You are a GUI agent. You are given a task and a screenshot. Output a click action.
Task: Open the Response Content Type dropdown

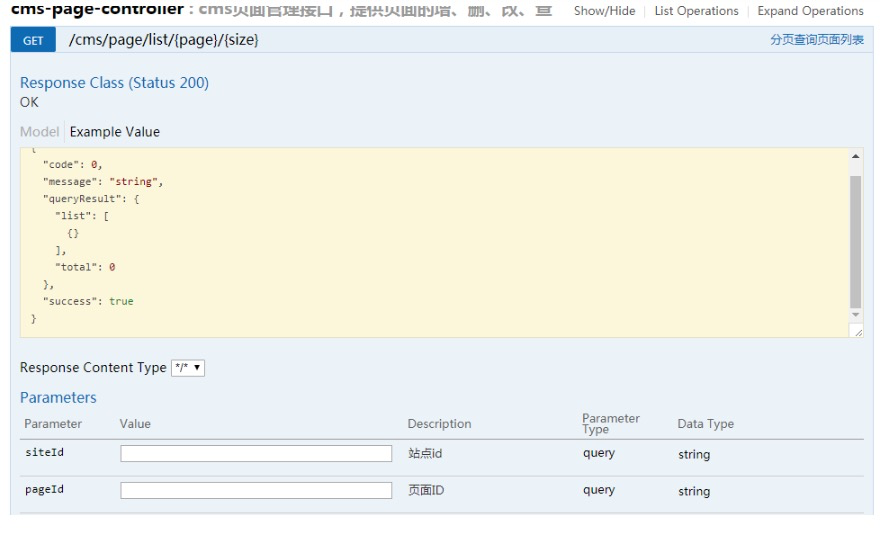(188, 368)
